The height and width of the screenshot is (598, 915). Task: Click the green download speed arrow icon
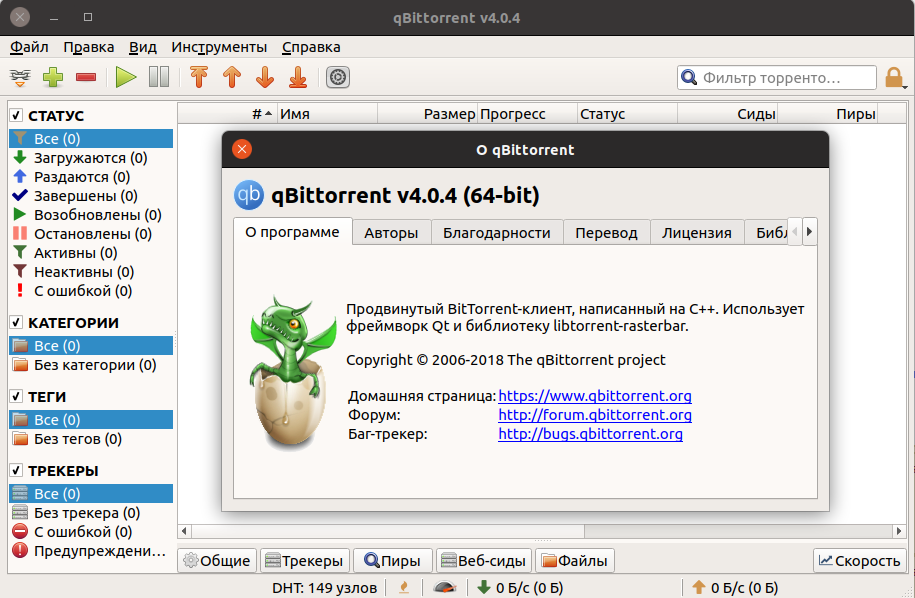(x=484, y=587)
